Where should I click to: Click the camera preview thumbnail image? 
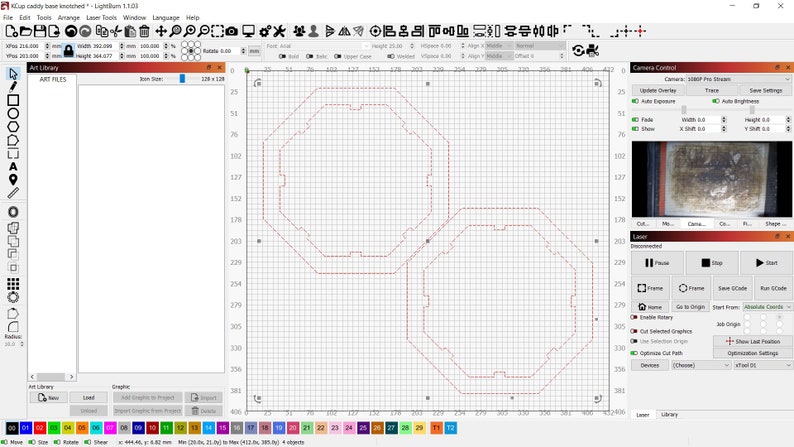711,179
